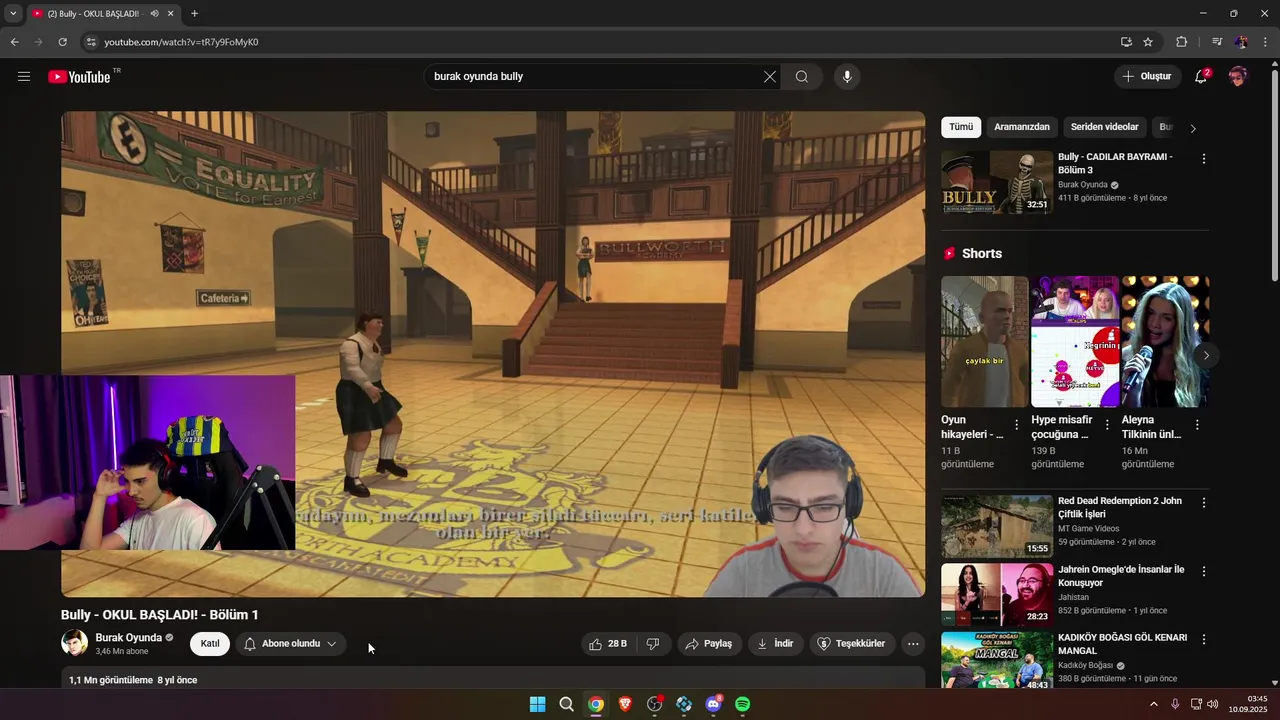Select the Aramanızdan filter chip

pos(1022,127)
